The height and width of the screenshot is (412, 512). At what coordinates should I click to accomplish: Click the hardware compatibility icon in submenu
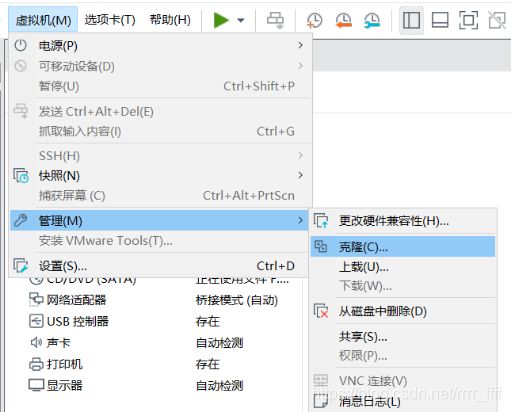click(x=321, y=221)
